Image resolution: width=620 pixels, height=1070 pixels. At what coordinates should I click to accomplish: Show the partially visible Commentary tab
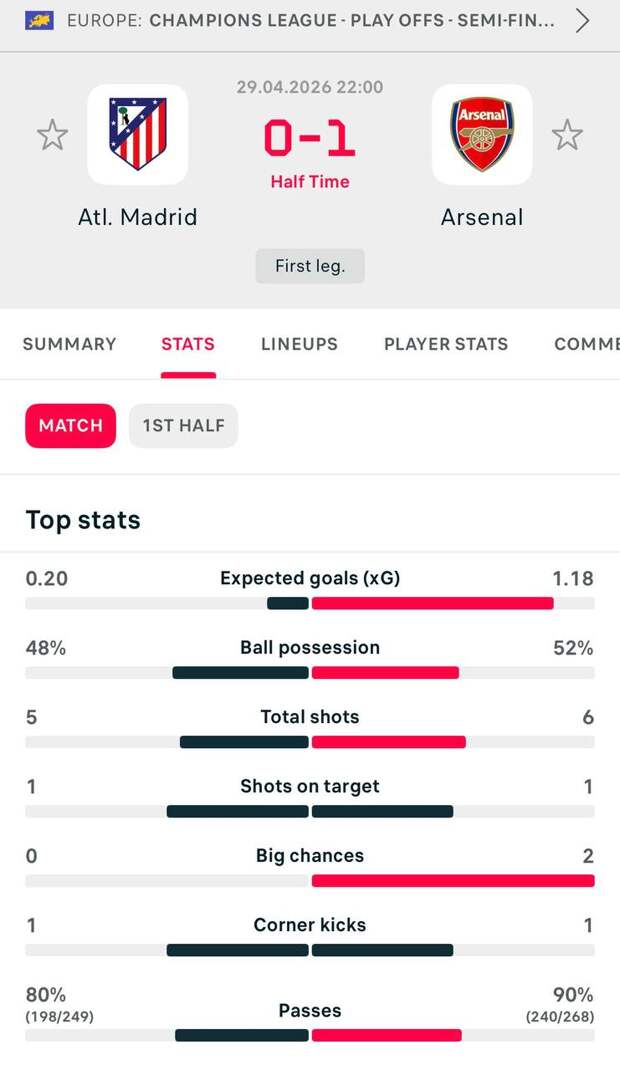[x=586, y=344]
